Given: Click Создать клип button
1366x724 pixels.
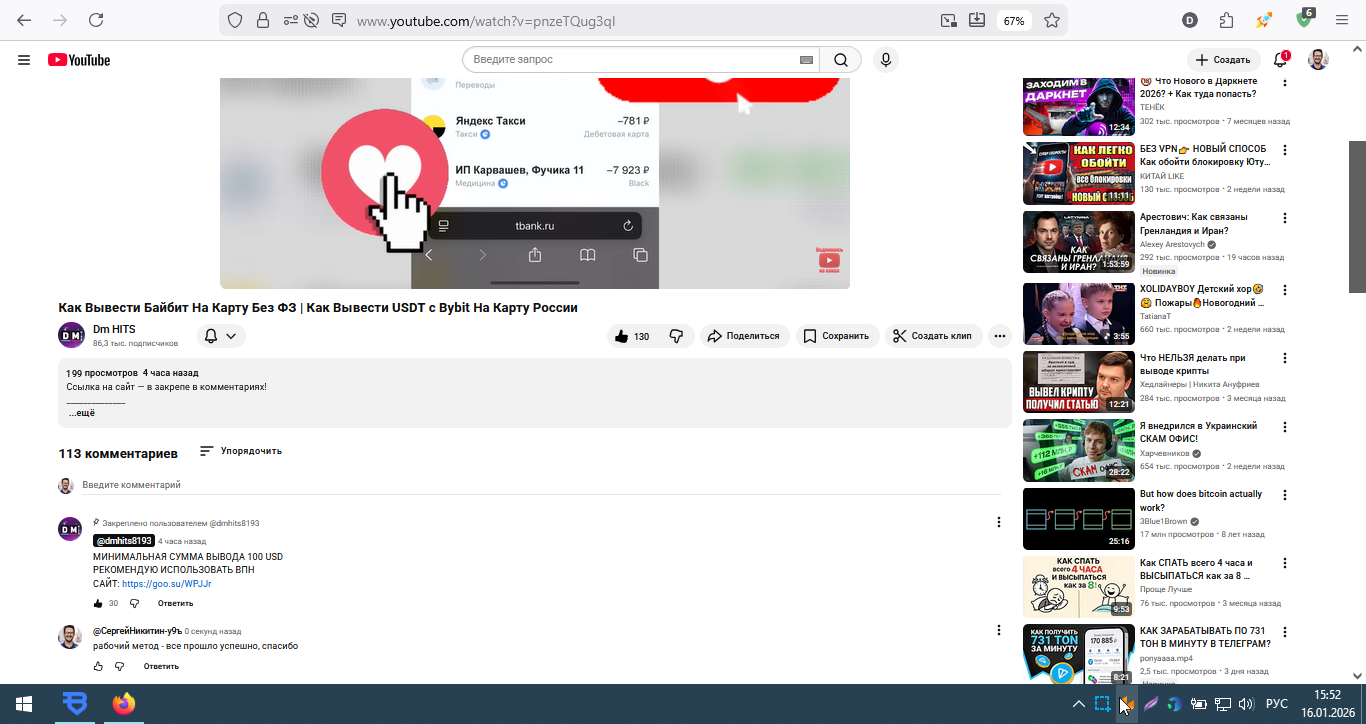Looking at the screenshot, I should [933, 336].
